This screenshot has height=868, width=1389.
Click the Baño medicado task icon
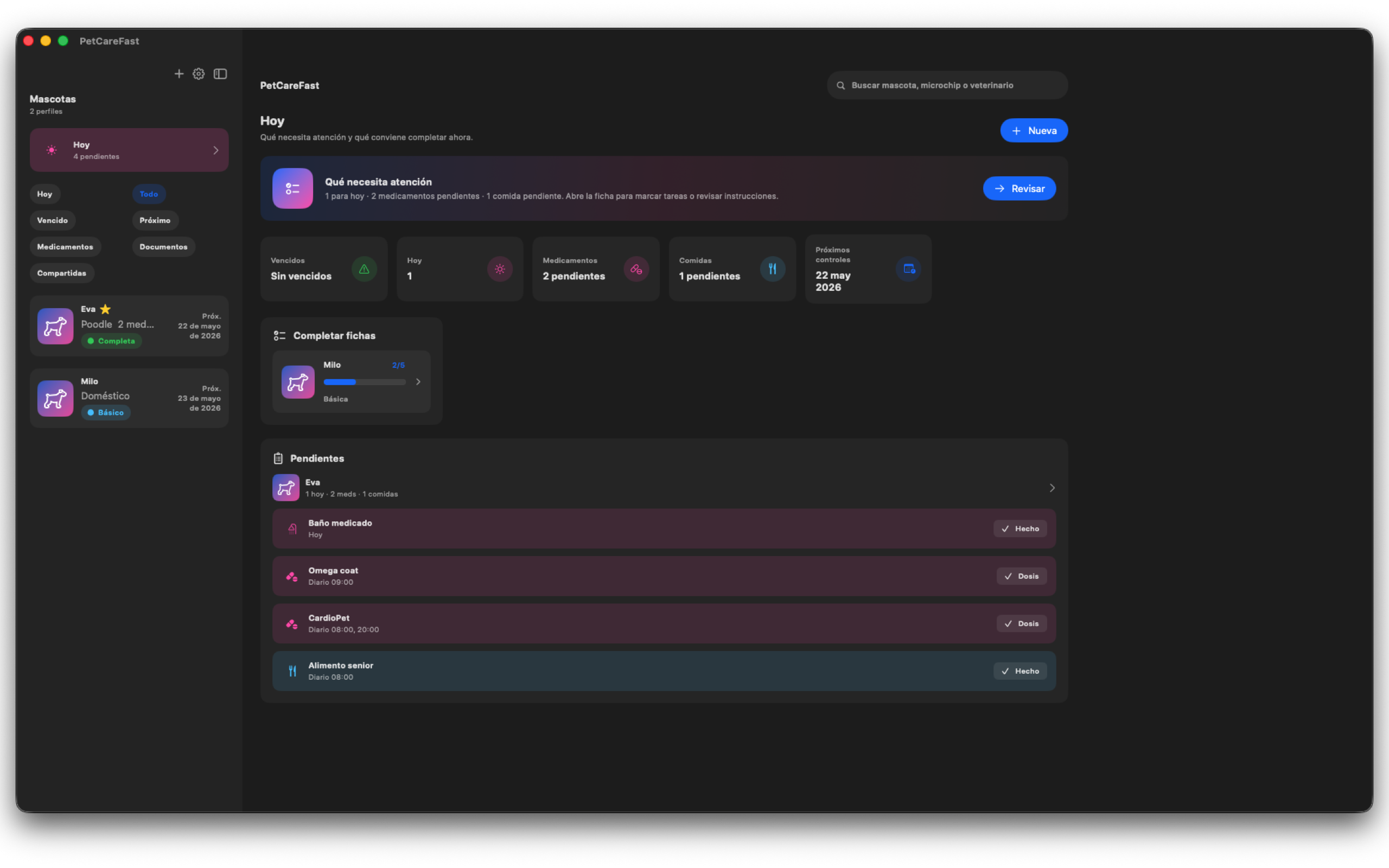pos(292,529)
